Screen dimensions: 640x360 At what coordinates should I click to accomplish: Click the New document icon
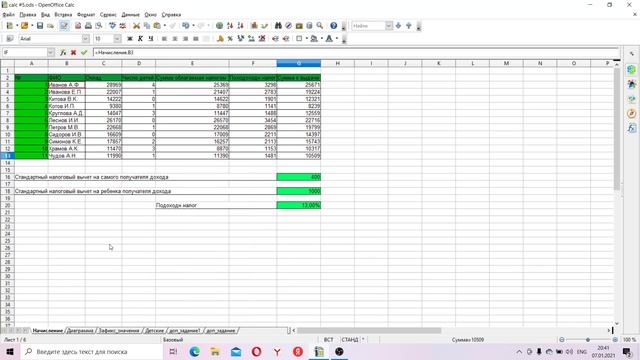tap(9, 26)
